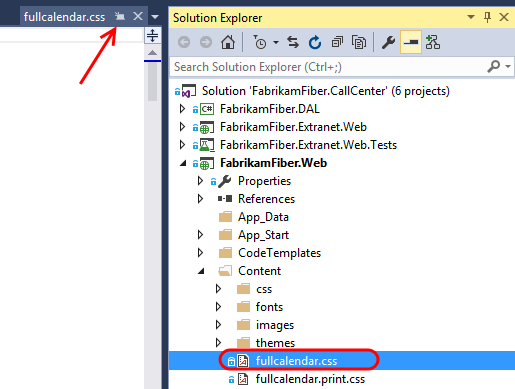Image resolution: width=515 pixels, height=389 pixels.
Task: Expand the References node
Action: point(200,199)
